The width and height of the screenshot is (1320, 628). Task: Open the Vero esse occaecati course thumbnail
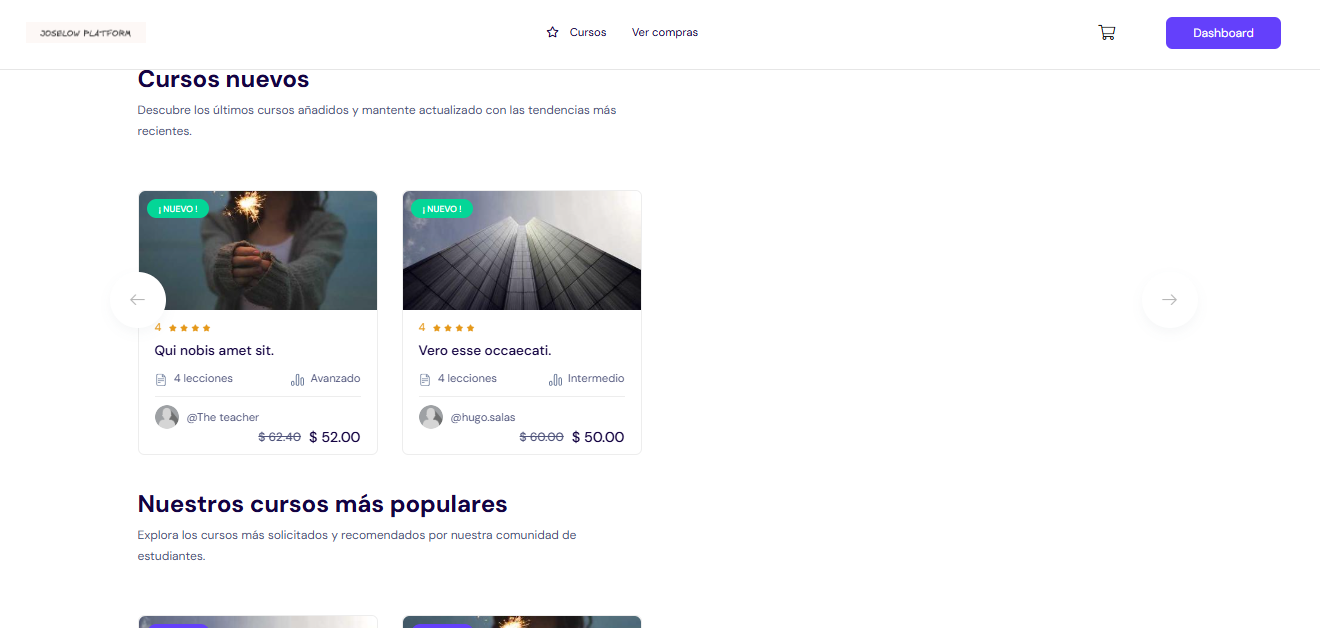click(x=521, y=250)
